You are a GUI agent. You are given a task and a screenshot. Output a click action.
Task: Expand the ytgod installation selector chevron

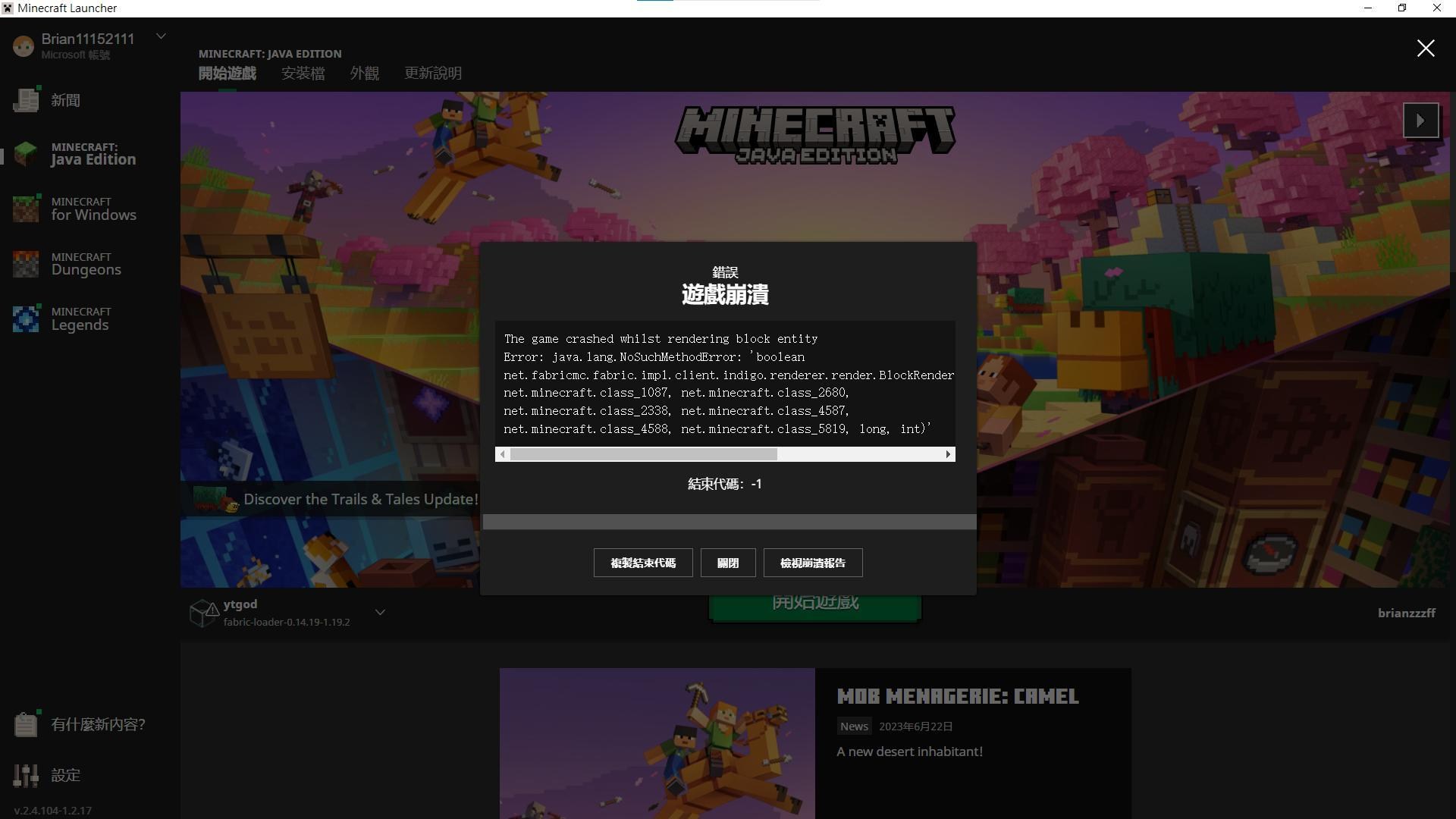pyautogui.click(x=381, y=612)
